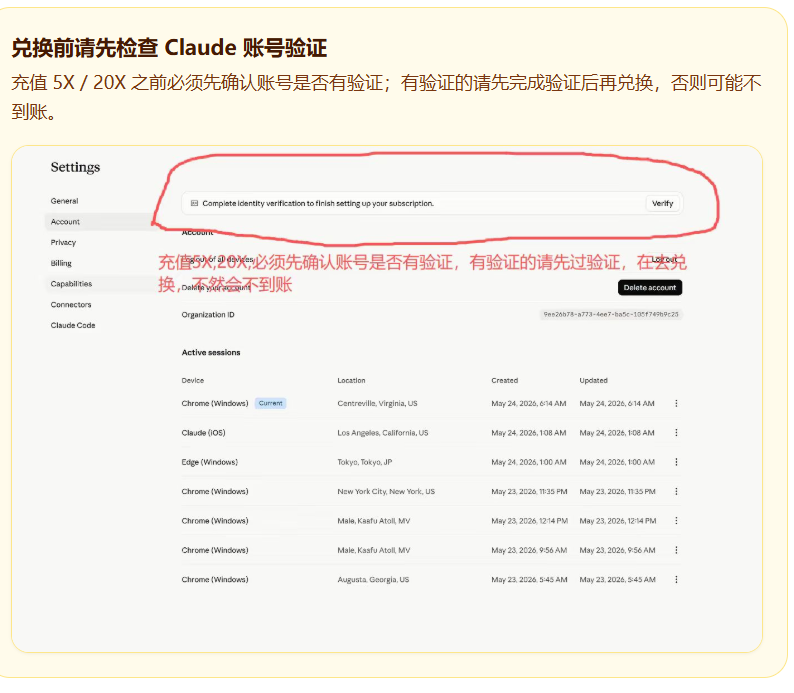The height and width of the screenshot is (693, 794).
Task: Click the identity verification banner icon
Action: click(x=194, y=203)
